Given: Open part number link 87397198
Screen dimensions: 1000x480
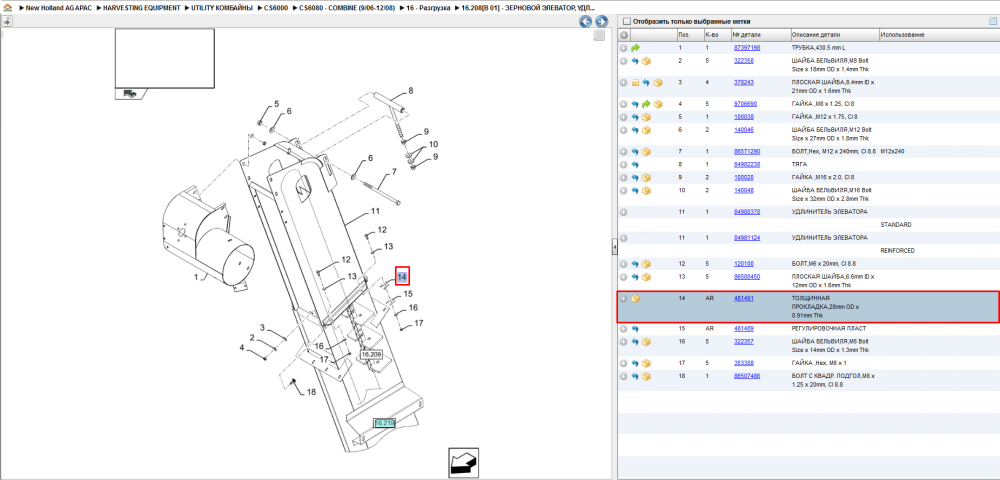Looking at the screenshot, I should coord(746,48).
